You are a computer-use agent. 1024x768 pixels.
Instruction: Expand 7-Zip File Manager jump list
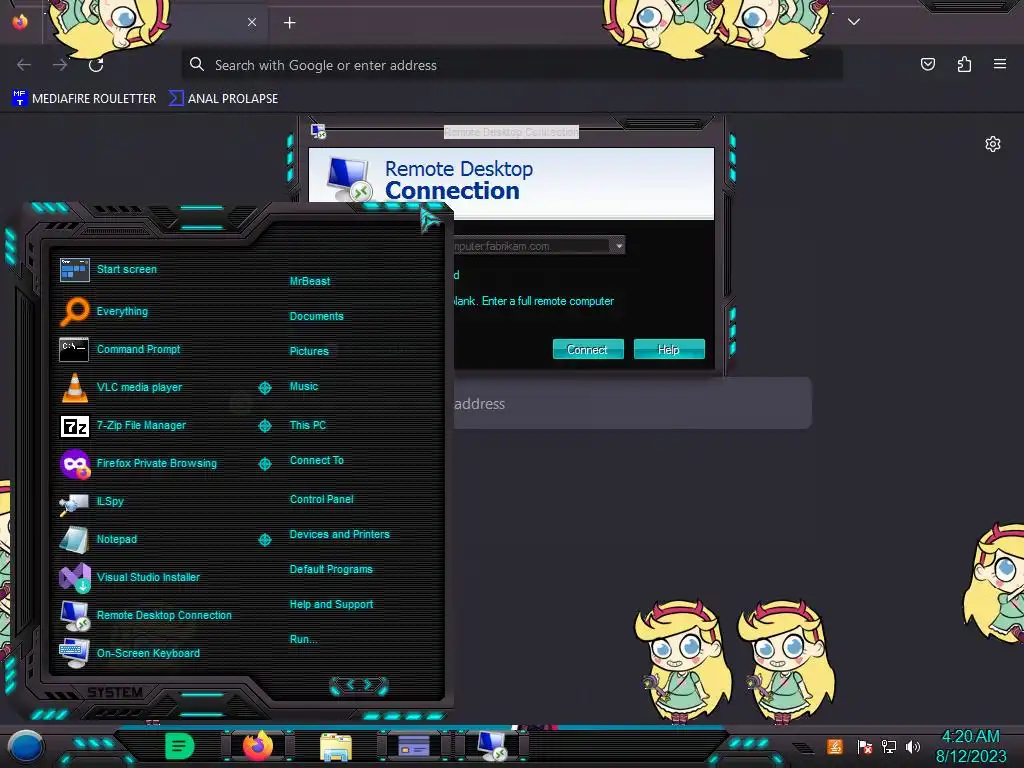coord(264,426)
